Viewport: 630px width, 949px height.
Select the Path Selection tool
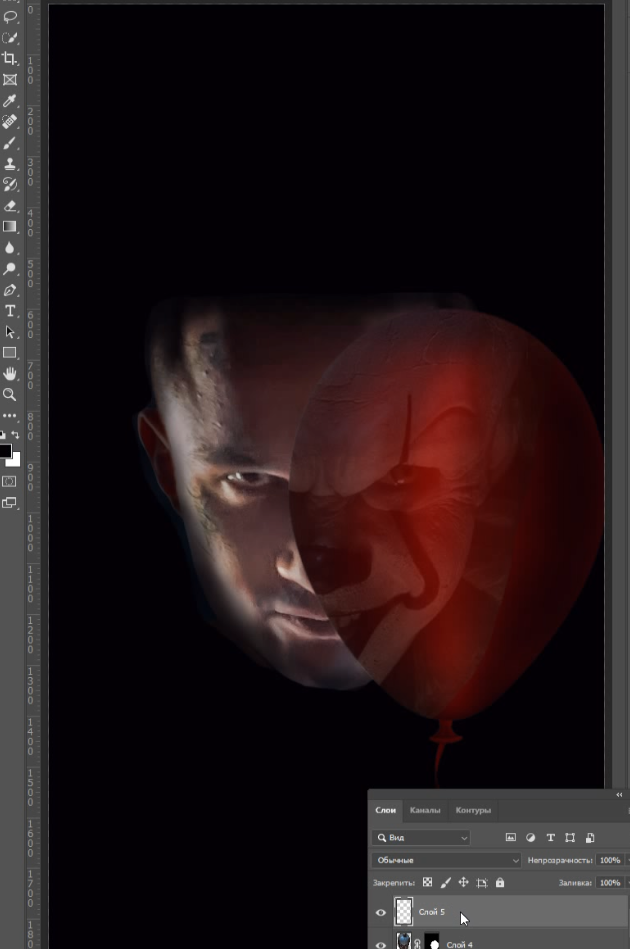tap(10, 332)
